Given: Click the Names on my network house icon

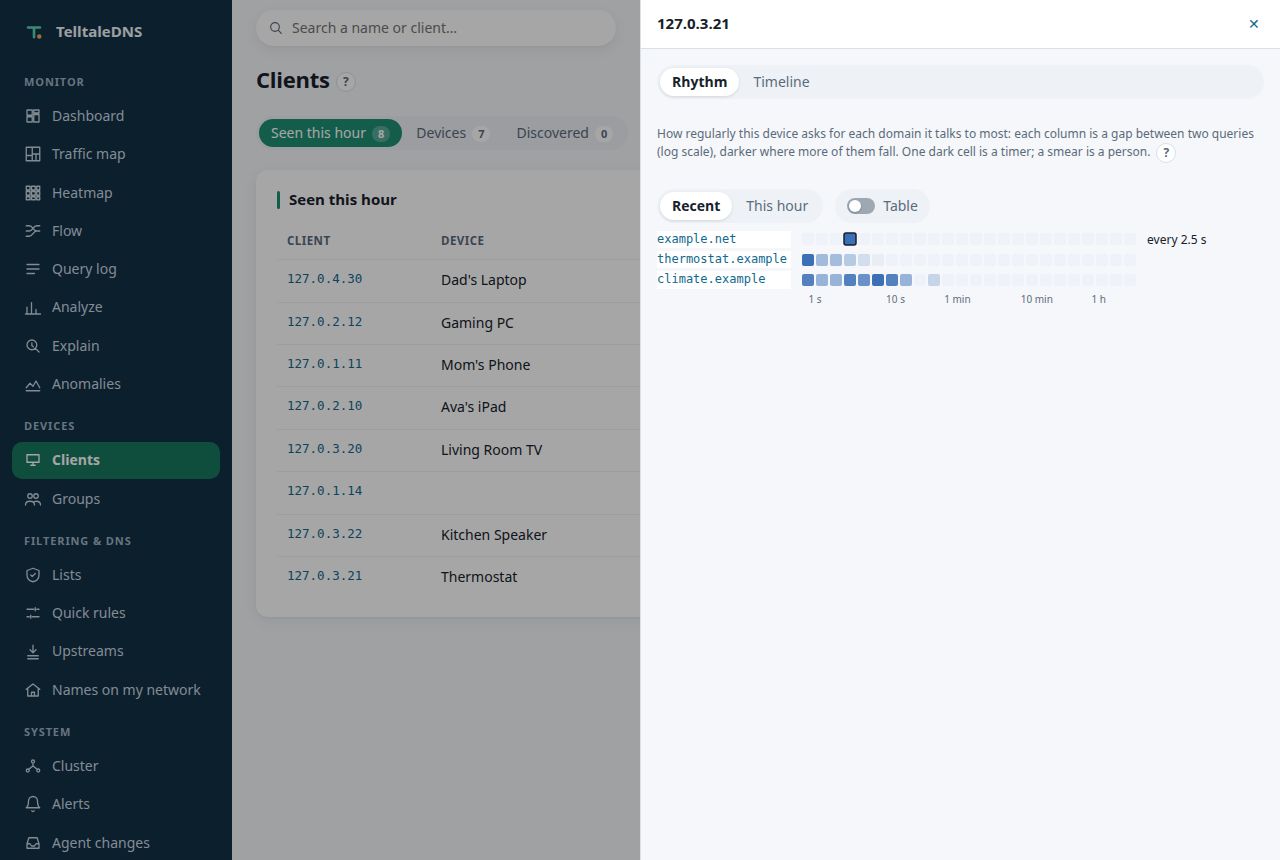Looking at the screenshot, I should (x=33, y=690).
